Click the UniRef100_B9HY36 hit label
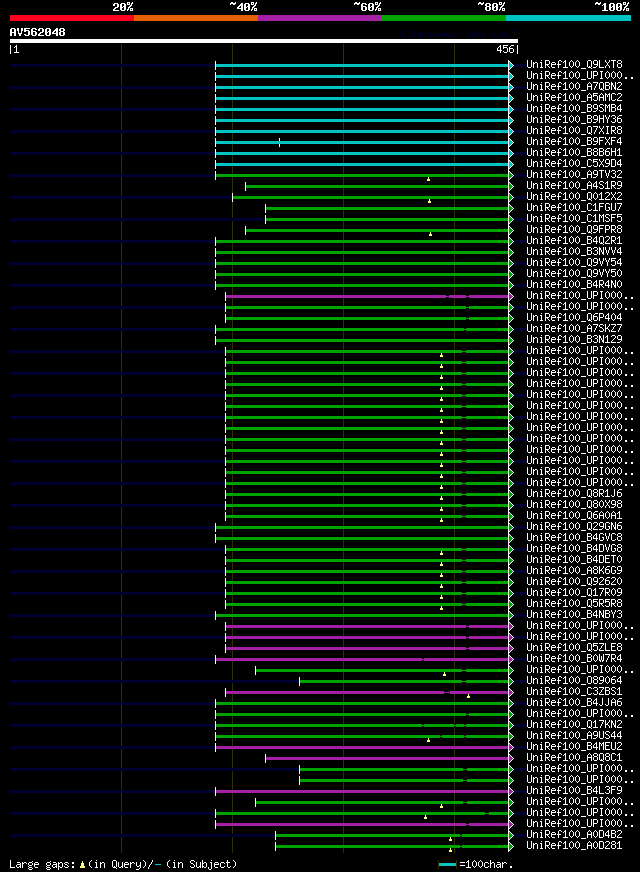This screenshot has height=872, width=640. (574, 120)
